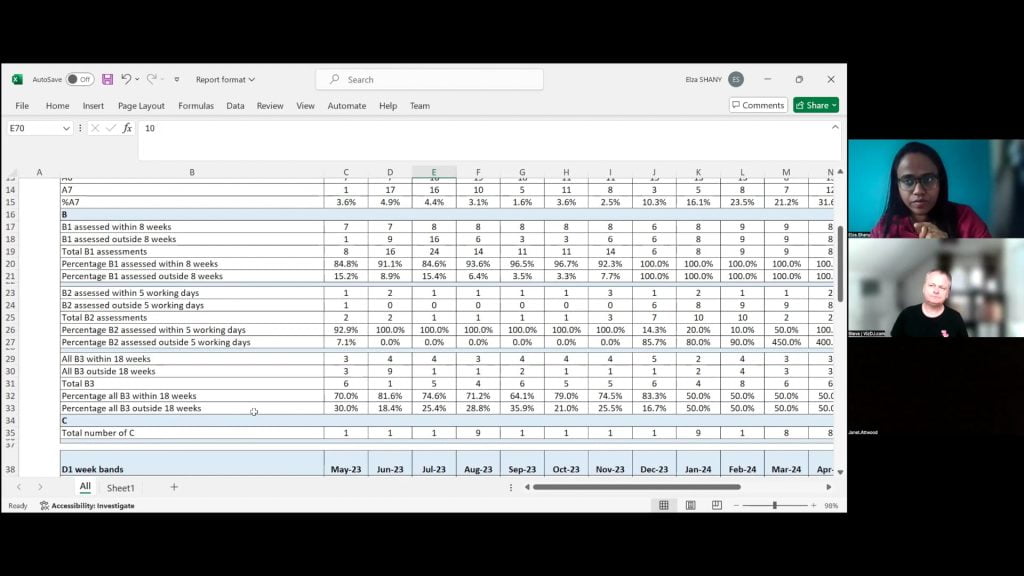Click the zoom slider handle
The height and width of the screenshot is (576, 1024).
click(x=773, y=506)
